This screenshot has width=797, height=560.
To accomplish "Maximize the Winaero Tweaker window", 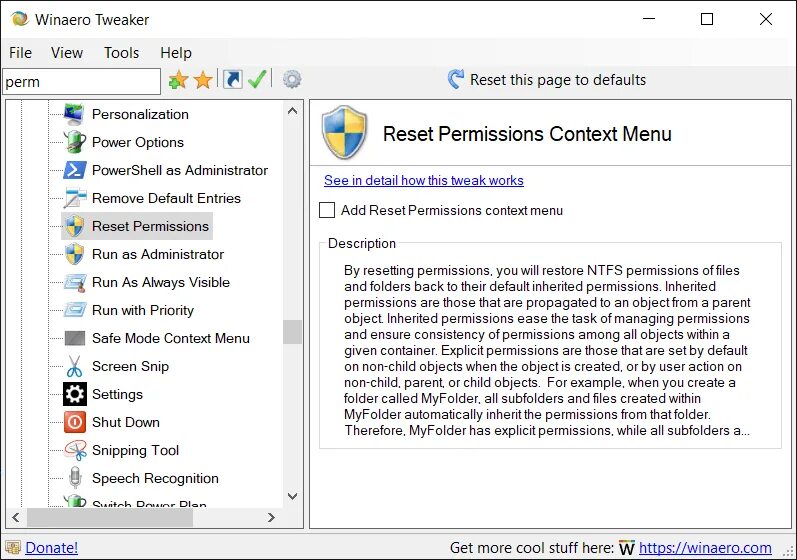I will coord(707,19).
